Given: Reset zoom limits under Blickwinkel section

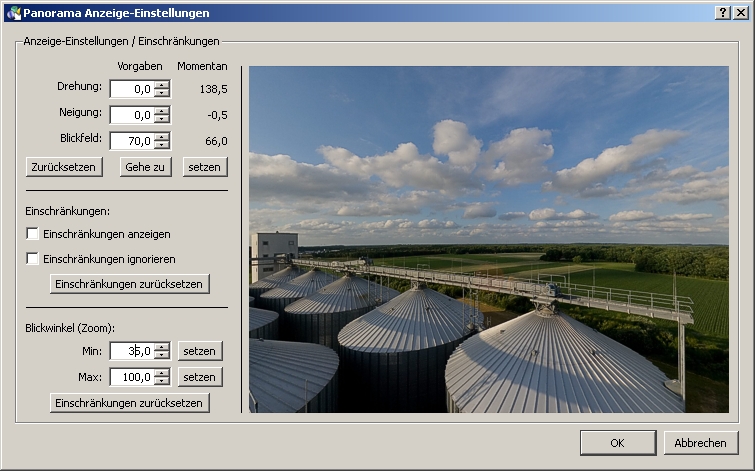Looking at the screenshot, I should (x=130, y=403).
